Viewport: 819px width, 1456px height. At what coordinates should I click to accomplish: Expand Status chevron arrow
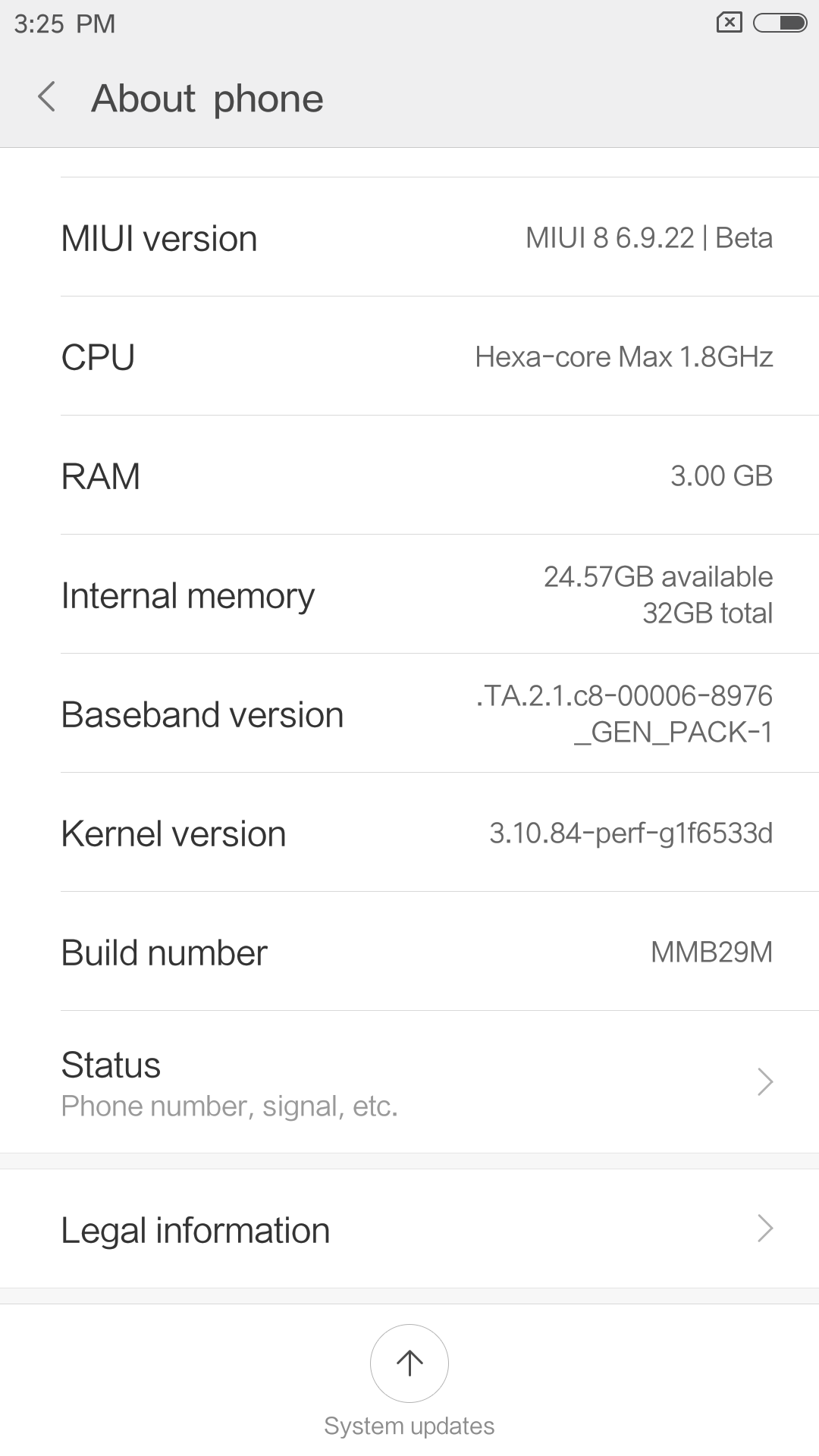pos(765,1082)
